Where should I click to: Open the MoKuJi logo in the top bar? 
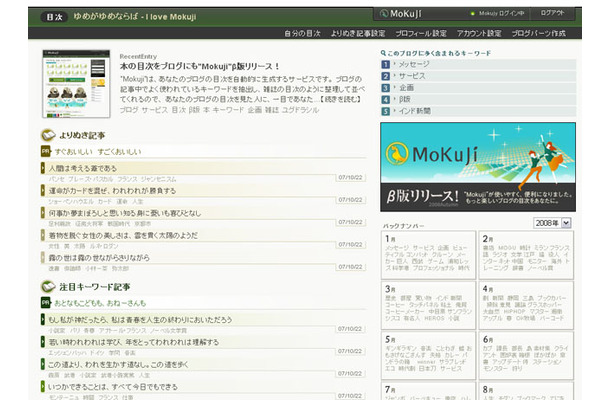point(401,14)
